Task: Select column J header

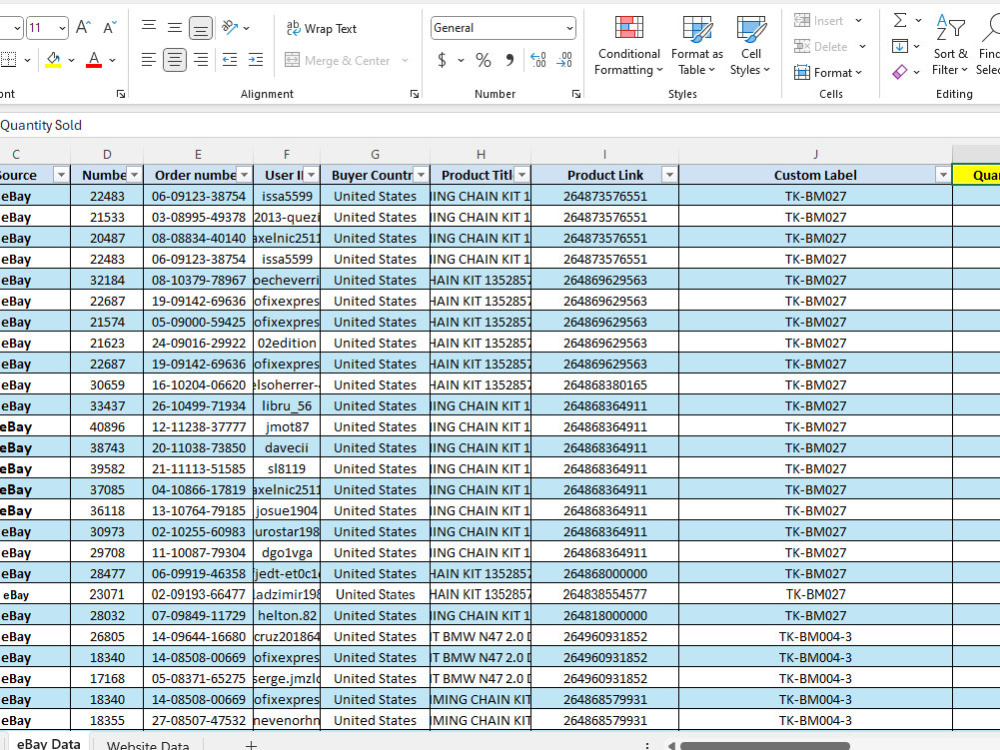Action: pyautogui.click(x=815, y=154)
